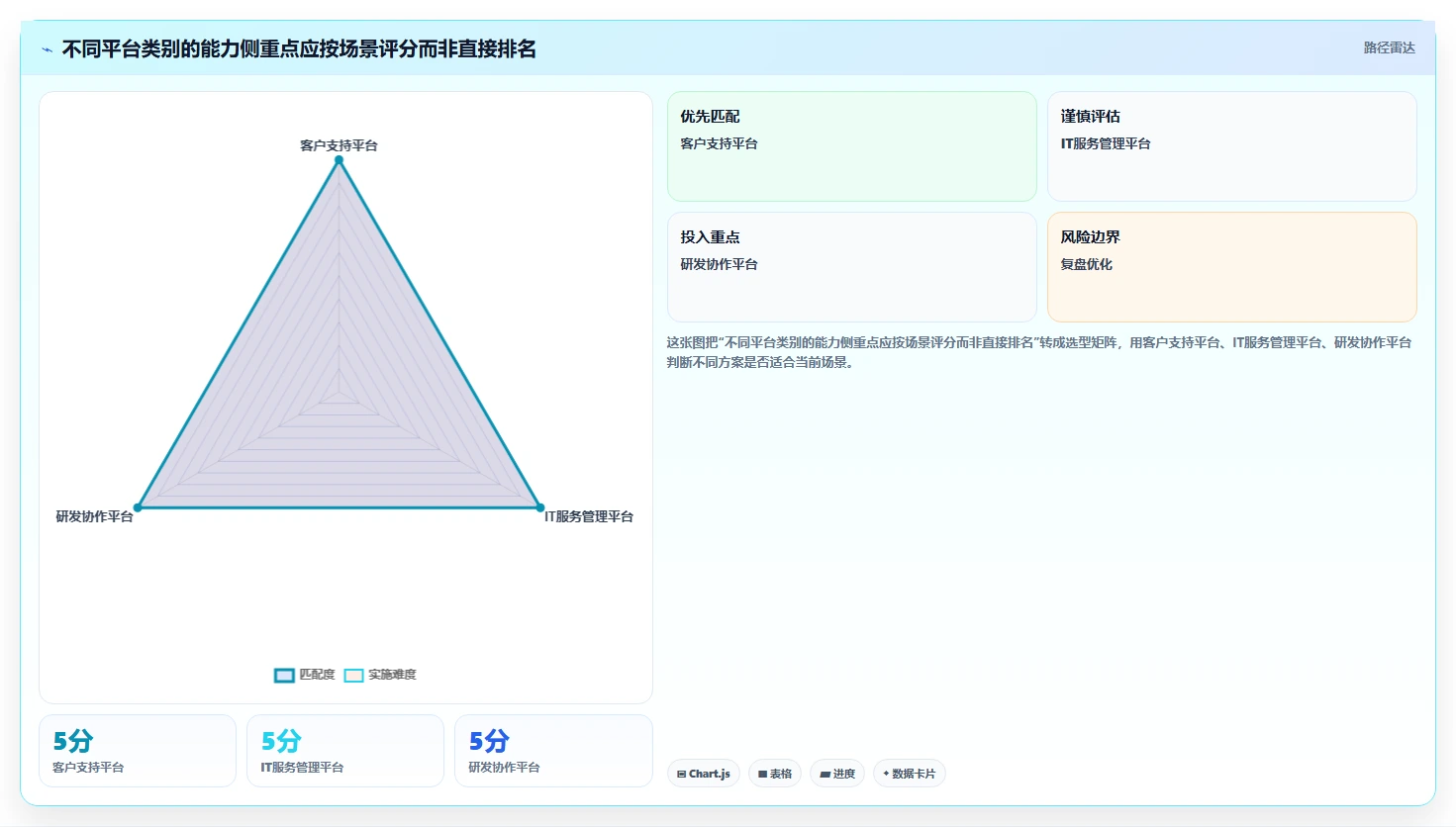Toggle the 匹配度 legend swatch
This screenshot has height=827, width=1456.
(284, 675)
